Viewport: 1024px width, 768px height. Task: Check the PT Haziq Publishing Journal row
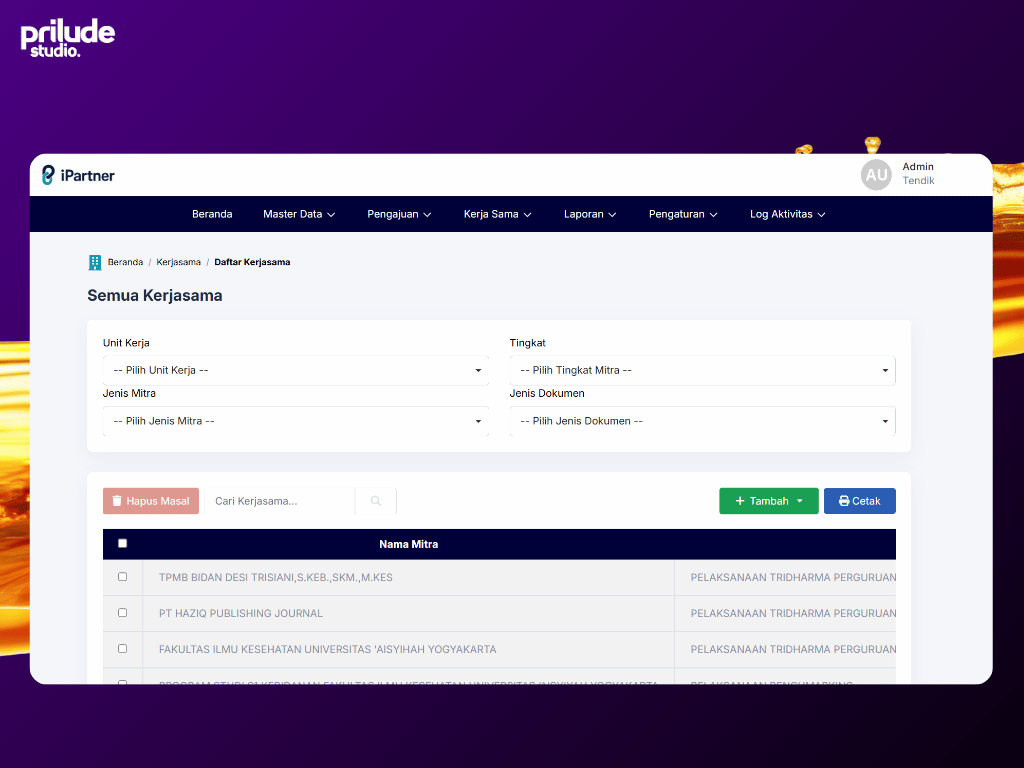tap(123, 613)
